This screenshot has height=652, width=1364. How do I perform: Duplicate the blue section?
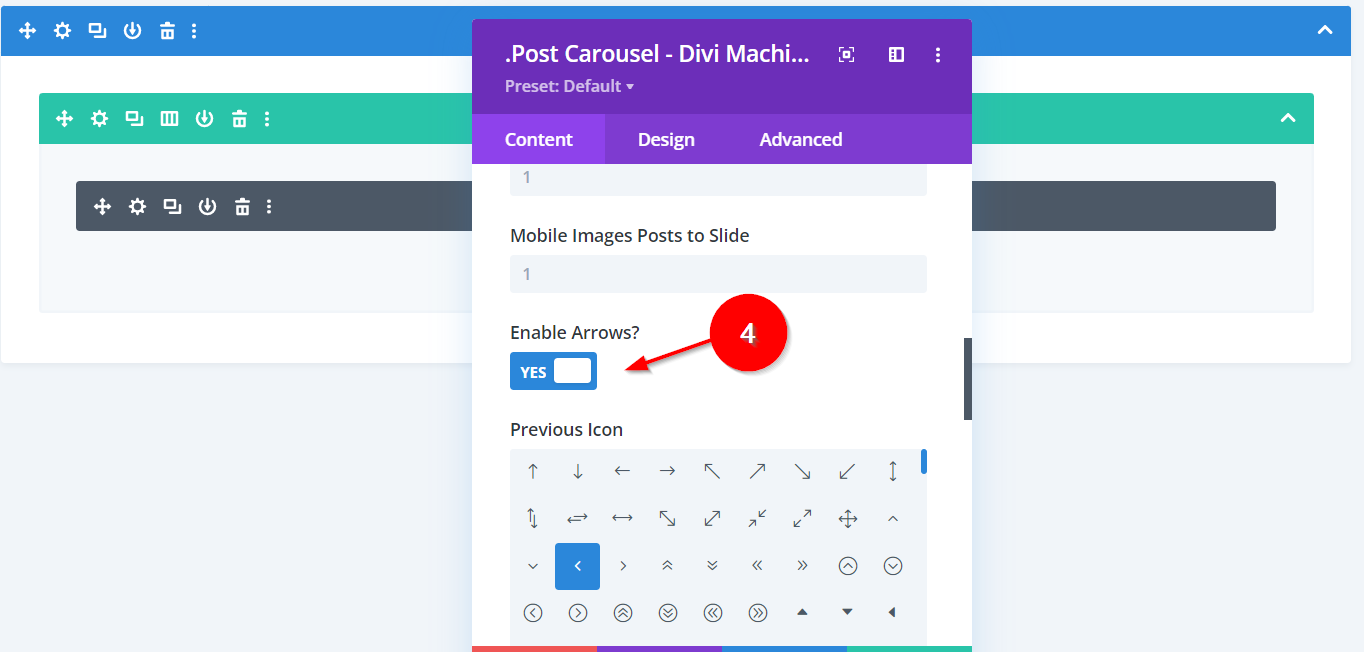(x=97, y=31)
